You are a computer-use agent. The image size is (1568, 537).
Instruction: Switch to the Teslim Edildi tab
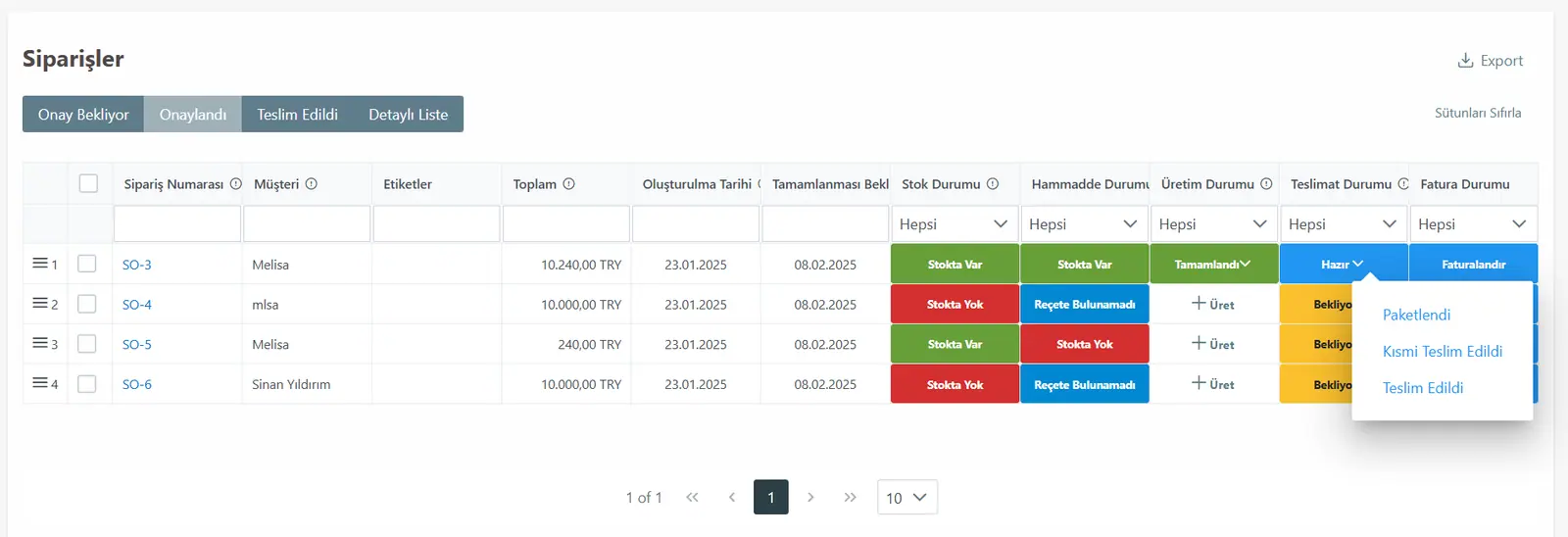click(x=297, y=115)
